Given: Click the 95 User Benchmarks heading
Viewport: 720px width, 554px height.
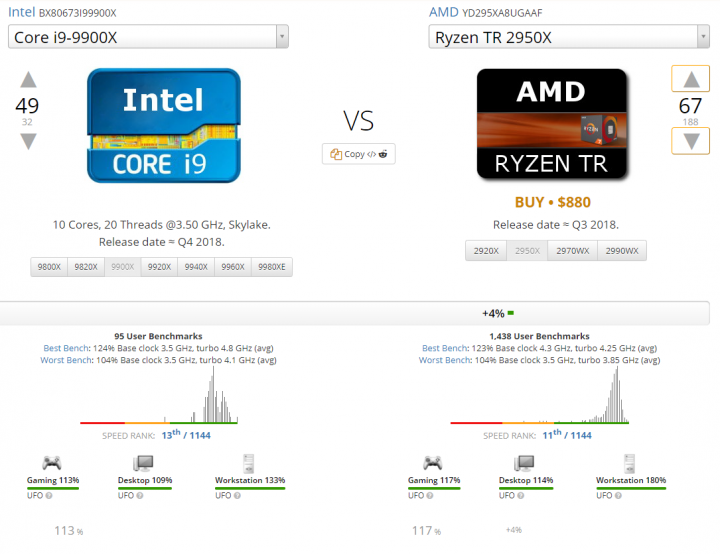Looking at the screenshot, I should (158, 336).
